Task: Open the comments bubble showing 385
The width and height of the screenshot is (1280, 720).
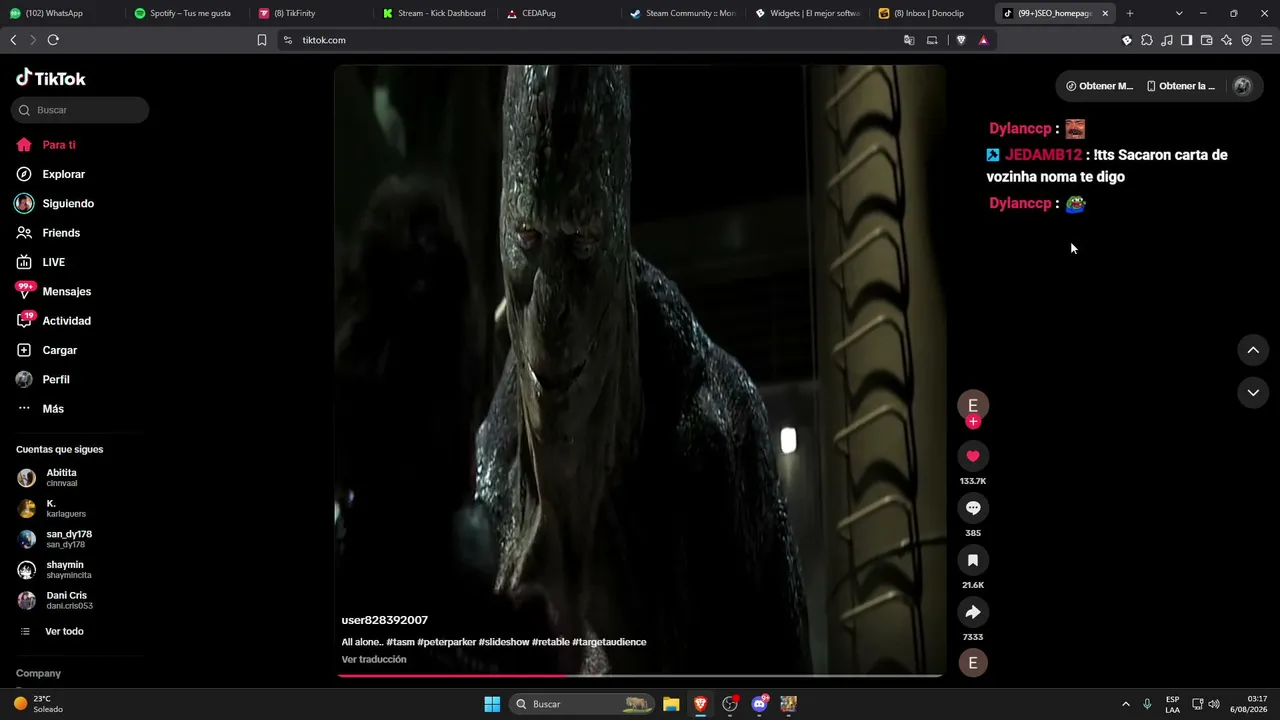Action: pyautogui.click(x=973, y=508)
